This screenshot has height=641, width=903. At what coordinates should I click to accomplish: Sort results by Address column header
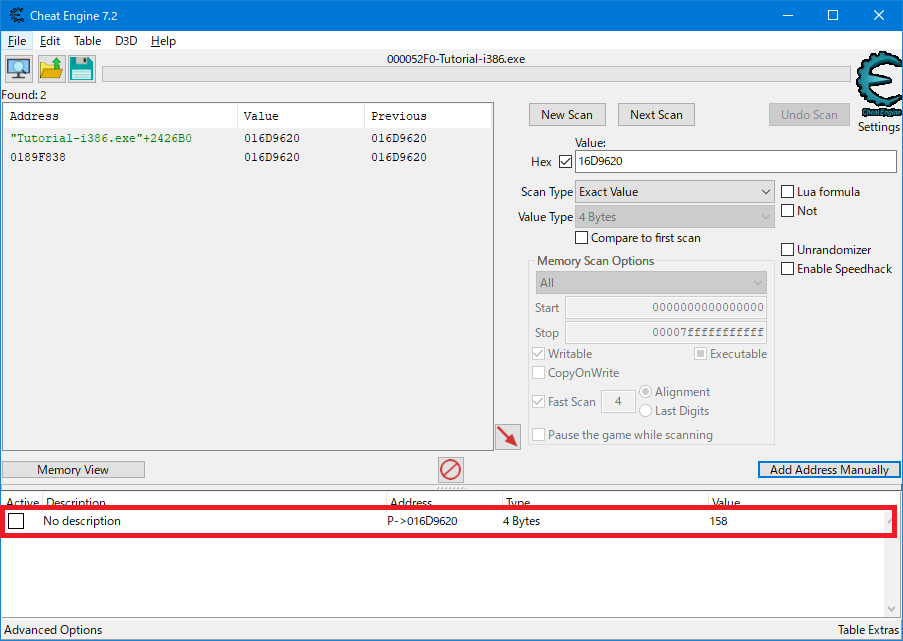120,116
